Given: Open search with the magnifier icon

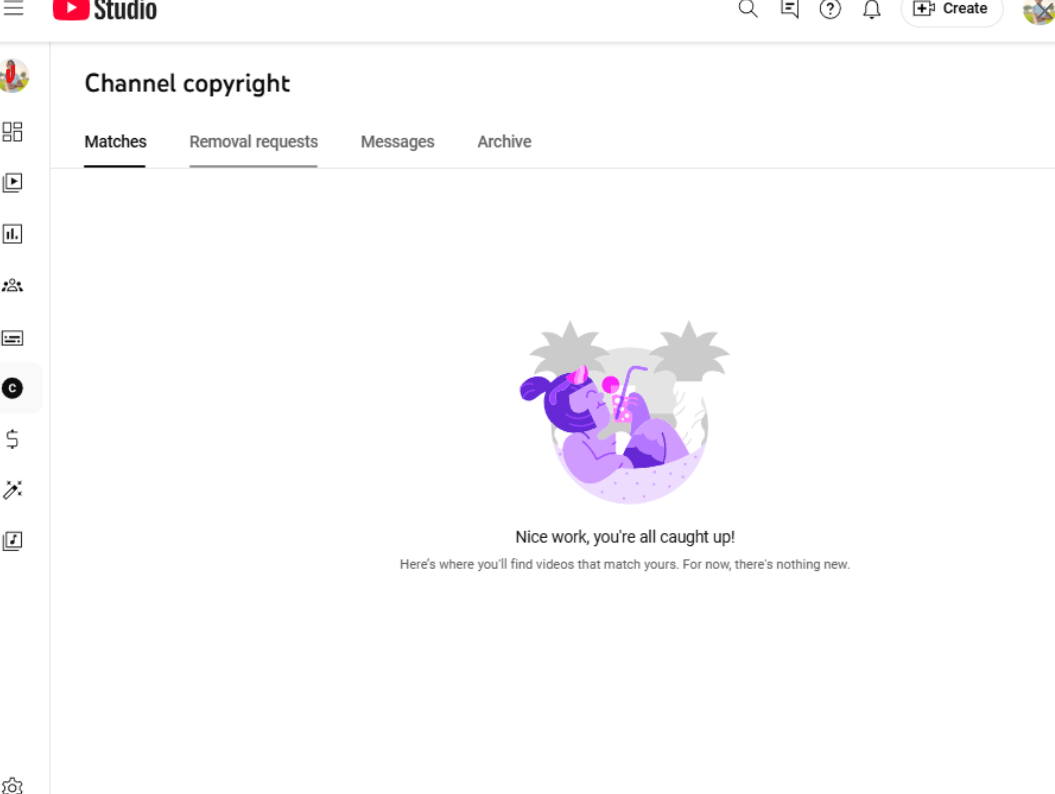Looking at the screenshot, I should pos(748,9).
